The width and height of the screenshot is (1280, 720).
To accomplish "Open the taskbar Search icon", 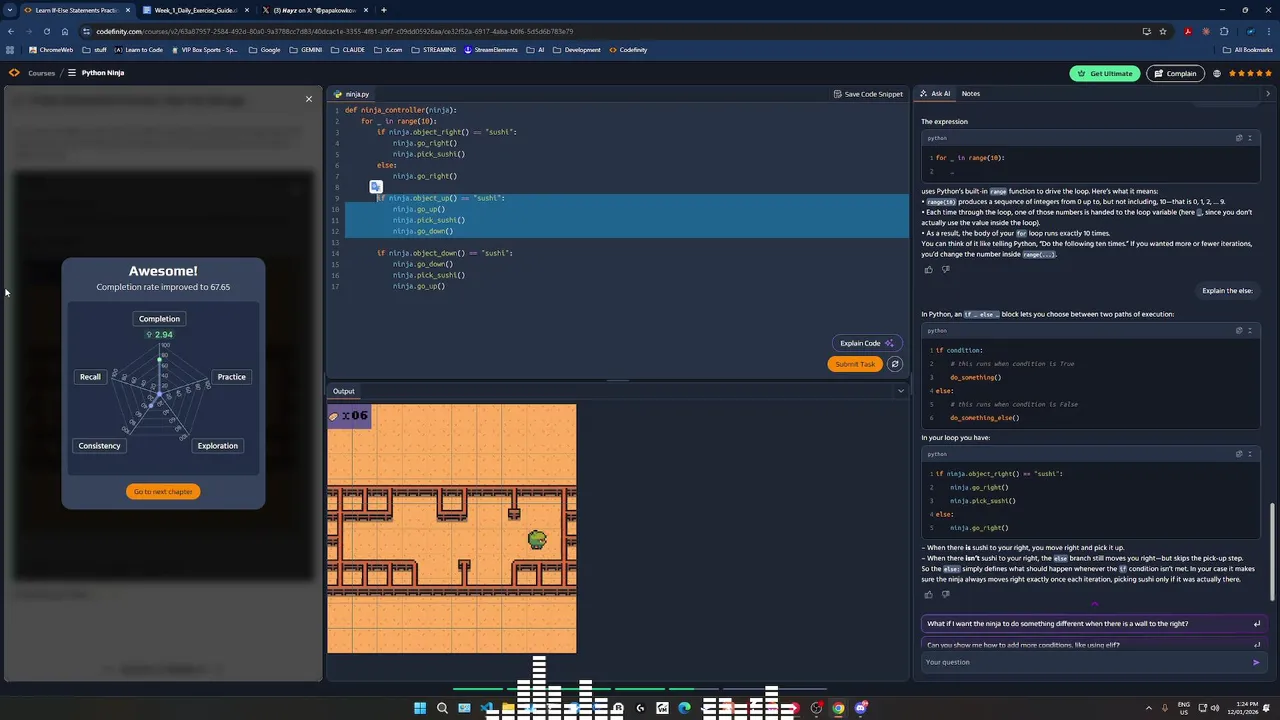I will click(442, 708).
